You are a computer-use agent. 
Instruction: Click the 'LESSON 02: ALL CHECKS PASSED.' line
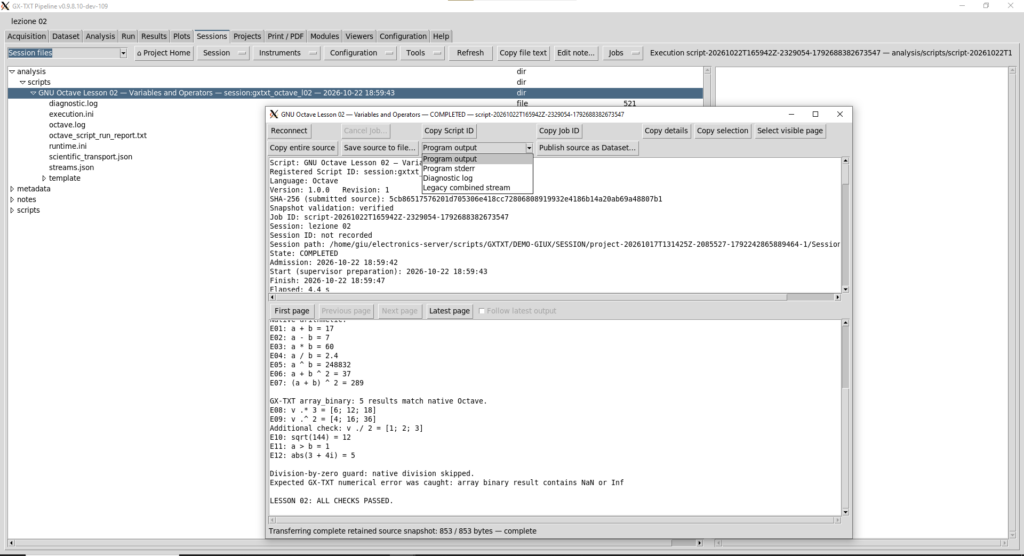coord(331,500)
